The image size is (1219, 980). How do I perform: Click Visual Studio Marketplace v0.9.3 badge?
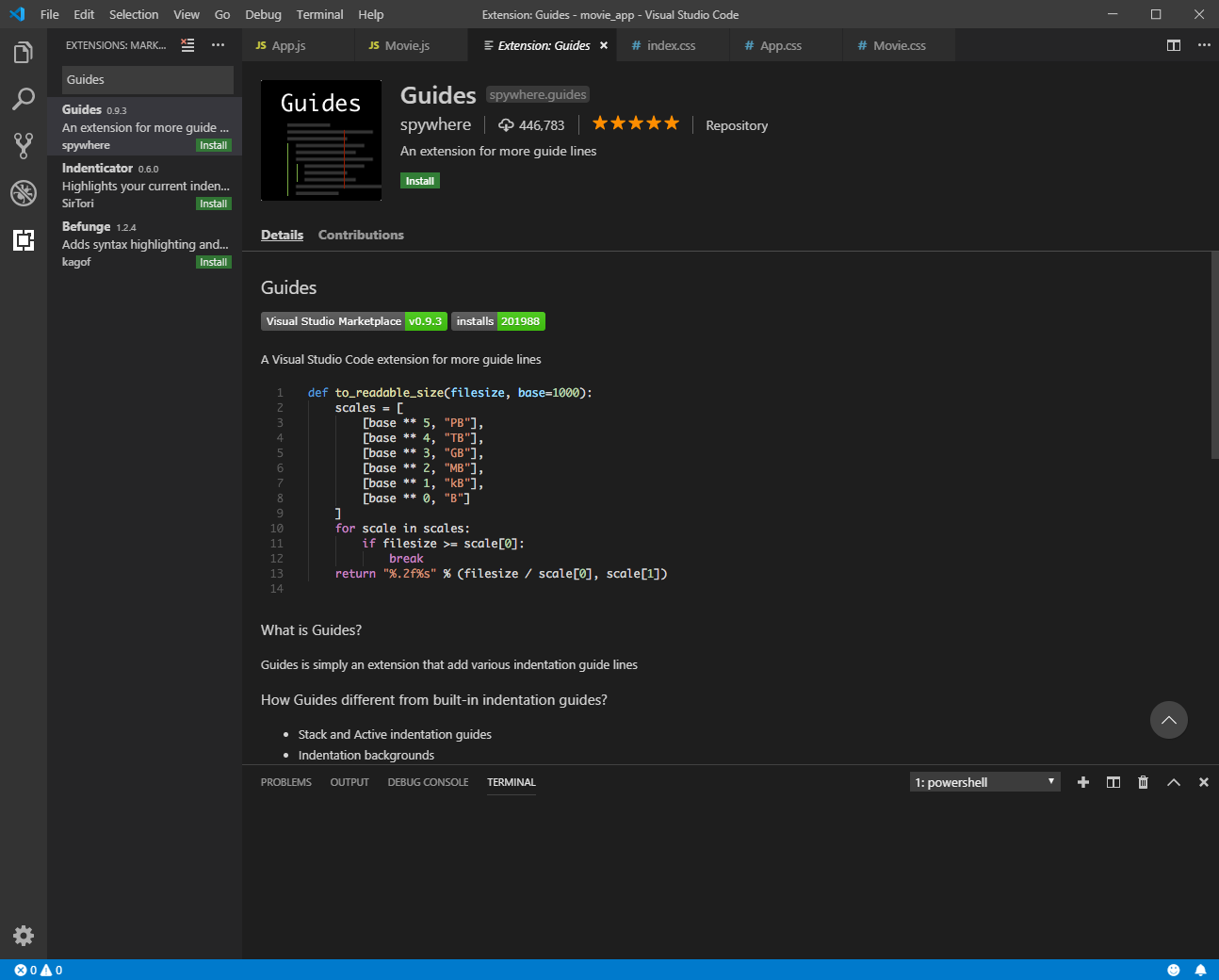tap(354, 321)
